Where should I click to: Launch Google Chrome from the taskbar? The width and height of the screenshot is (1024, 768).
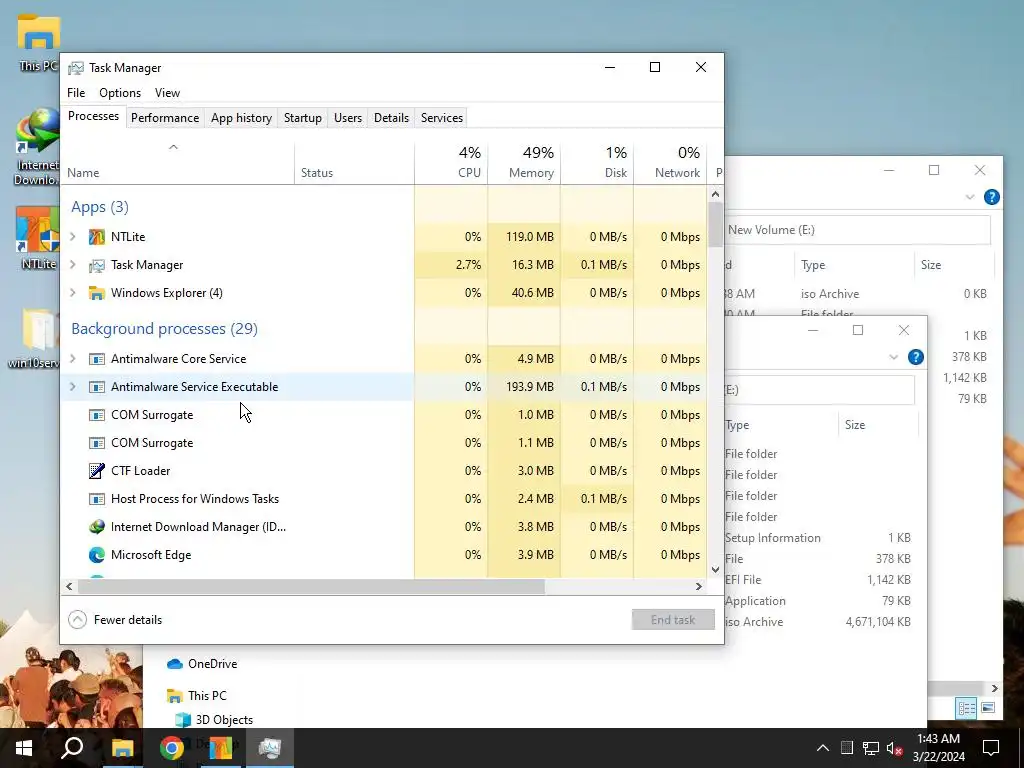(x=172, y=748)
